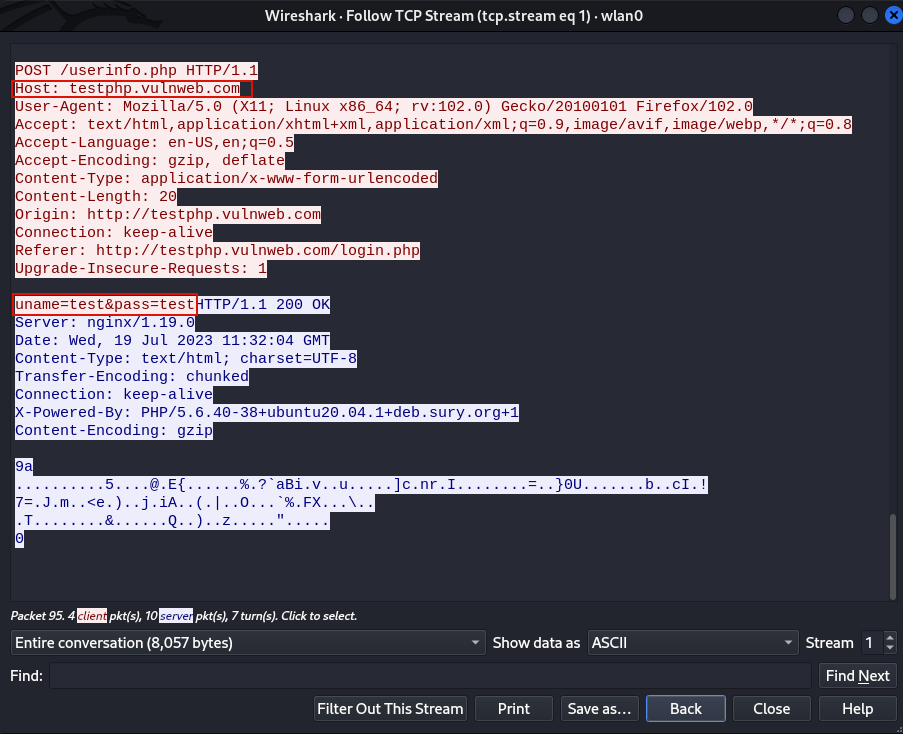Increment the Stream number with up arrow

pos(890,637)
